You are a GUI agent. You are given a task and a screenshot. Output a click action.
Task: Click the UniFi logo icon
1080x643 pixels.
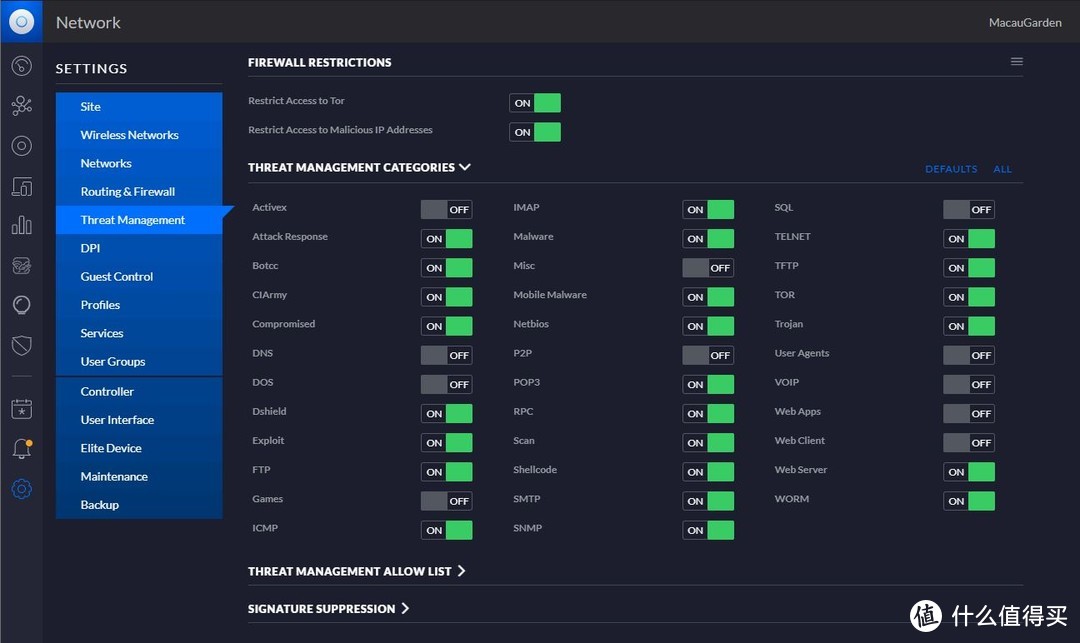[21, 21]
